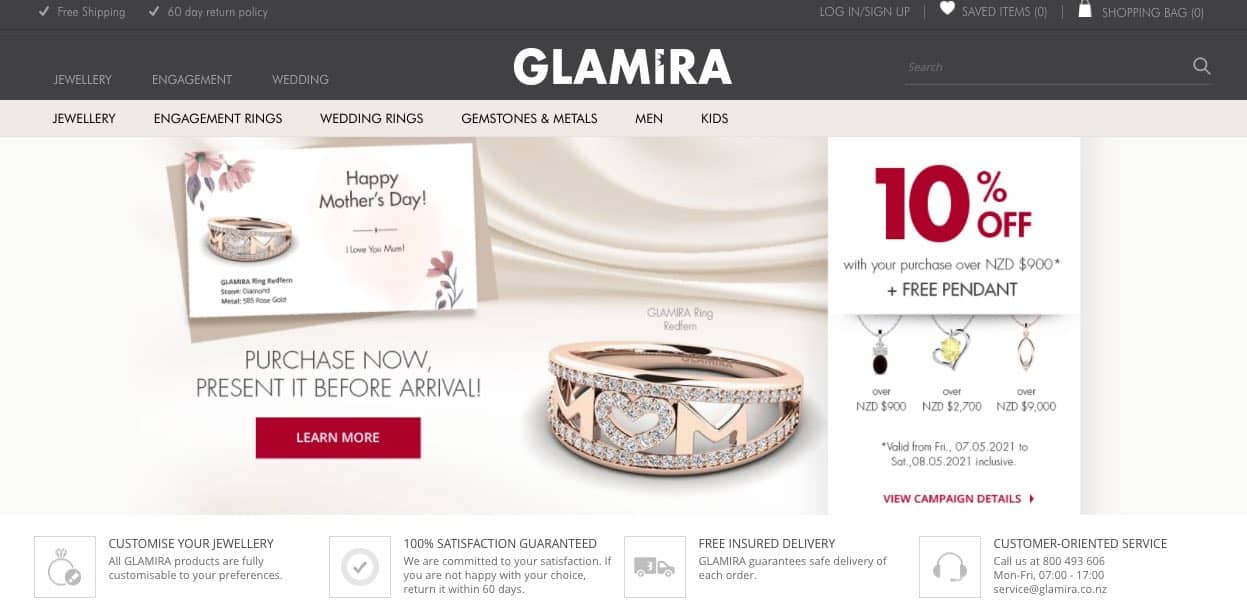Click the customise jewellery ring icon
1247x613 pixels.
tap(65, 567)
